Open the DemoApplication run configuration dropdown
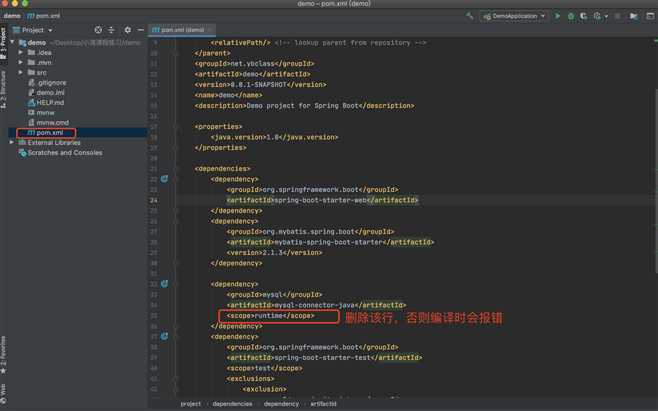Image resolution: width=658 pixels, height=411 pixels. [514, 16]
